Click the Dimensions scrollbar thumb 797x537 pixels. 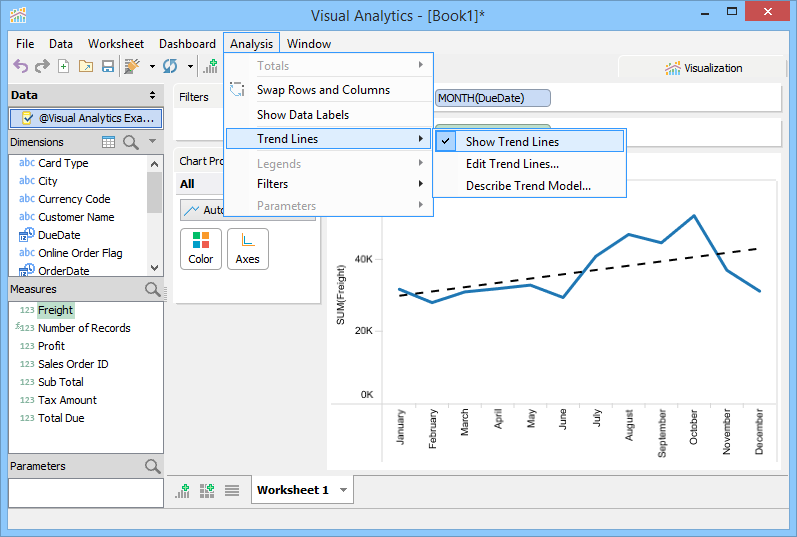tap(155, 193)
